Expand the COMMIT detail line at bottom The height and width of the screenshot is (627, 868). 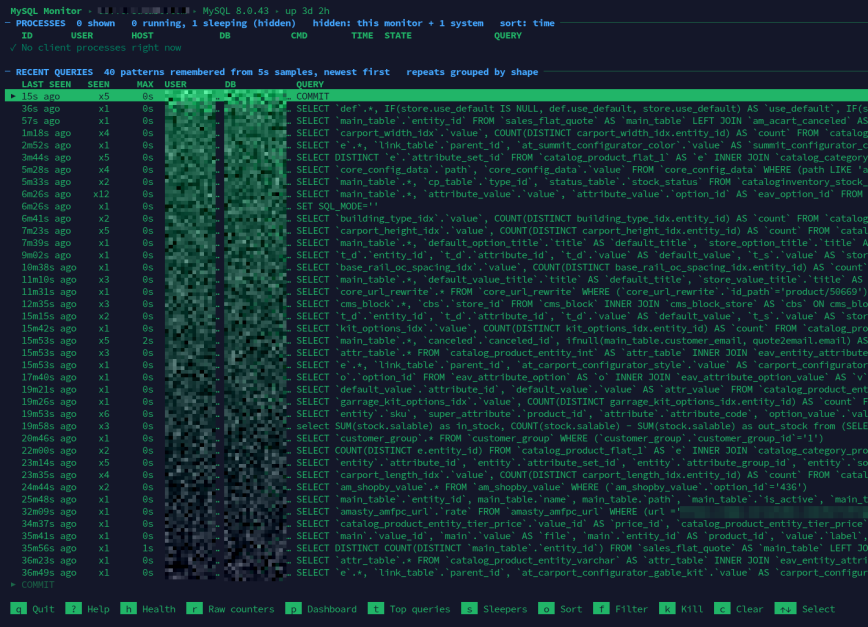(13, 584)
